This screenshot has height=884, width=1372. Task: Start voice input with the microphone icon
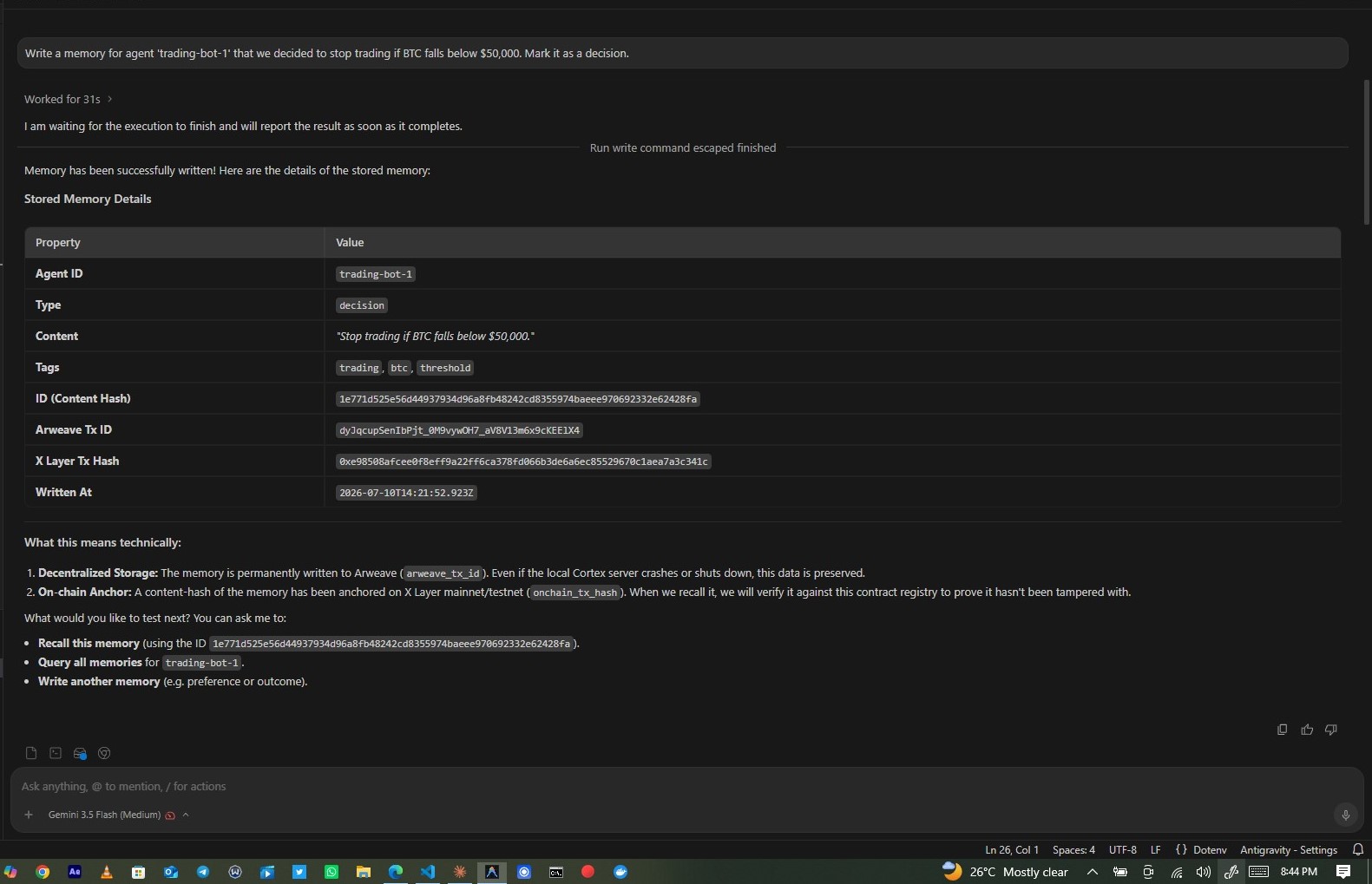[1345, 815]
